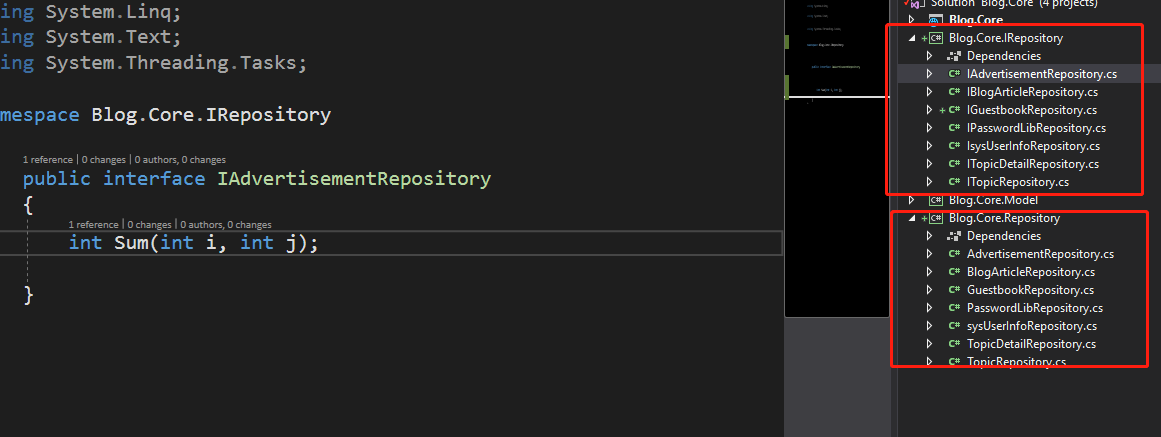1161x437 pixels.
Task: Open BlogArticleRepository.cs from Solution Explorer
Action: pyautogui.click(x=1030, y=272)
